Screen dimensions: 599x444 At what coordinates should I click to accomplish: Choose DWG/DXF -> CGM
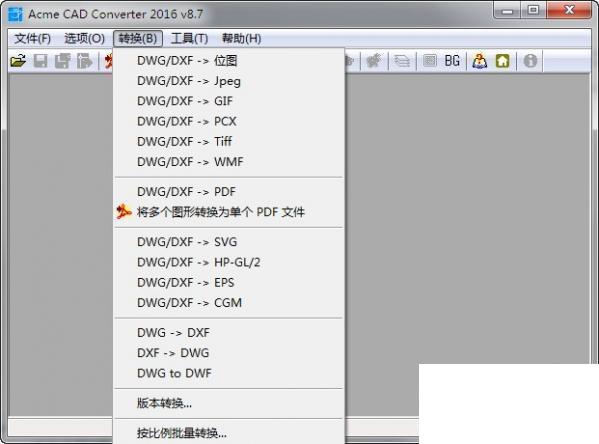point(229,303)
